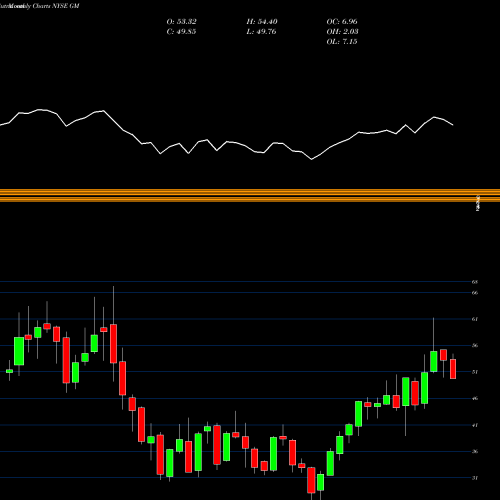Click the 46 price axis label

pyautogui.click(x=475, y=398)
